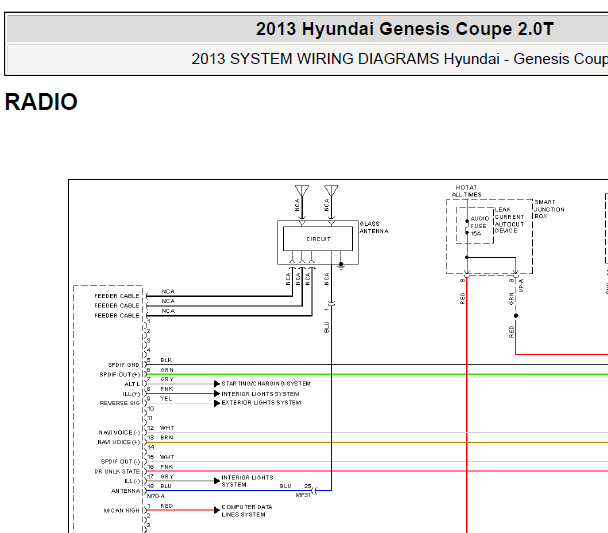Click the "YEL" wire color label
Screen dimensions: 608x533
coord(166,398)
